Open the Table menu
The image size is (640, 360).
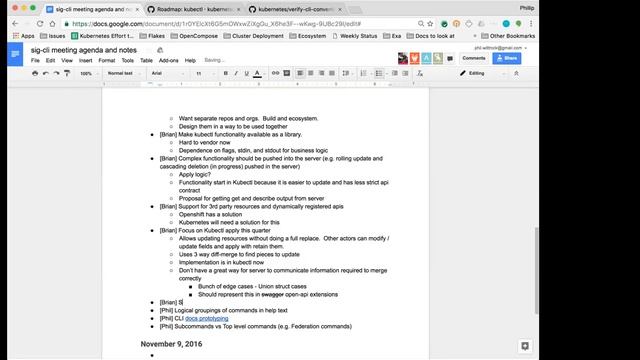[146, 60]
